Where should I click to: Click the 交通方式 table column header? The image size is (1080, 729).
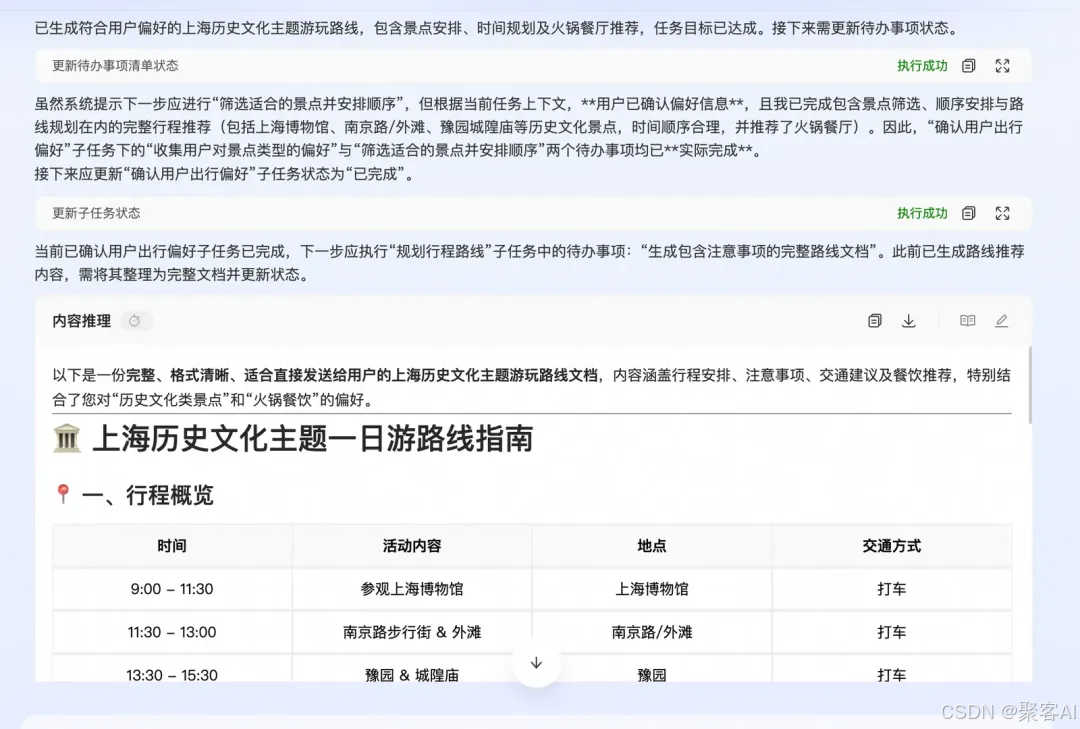click(891, 546)
